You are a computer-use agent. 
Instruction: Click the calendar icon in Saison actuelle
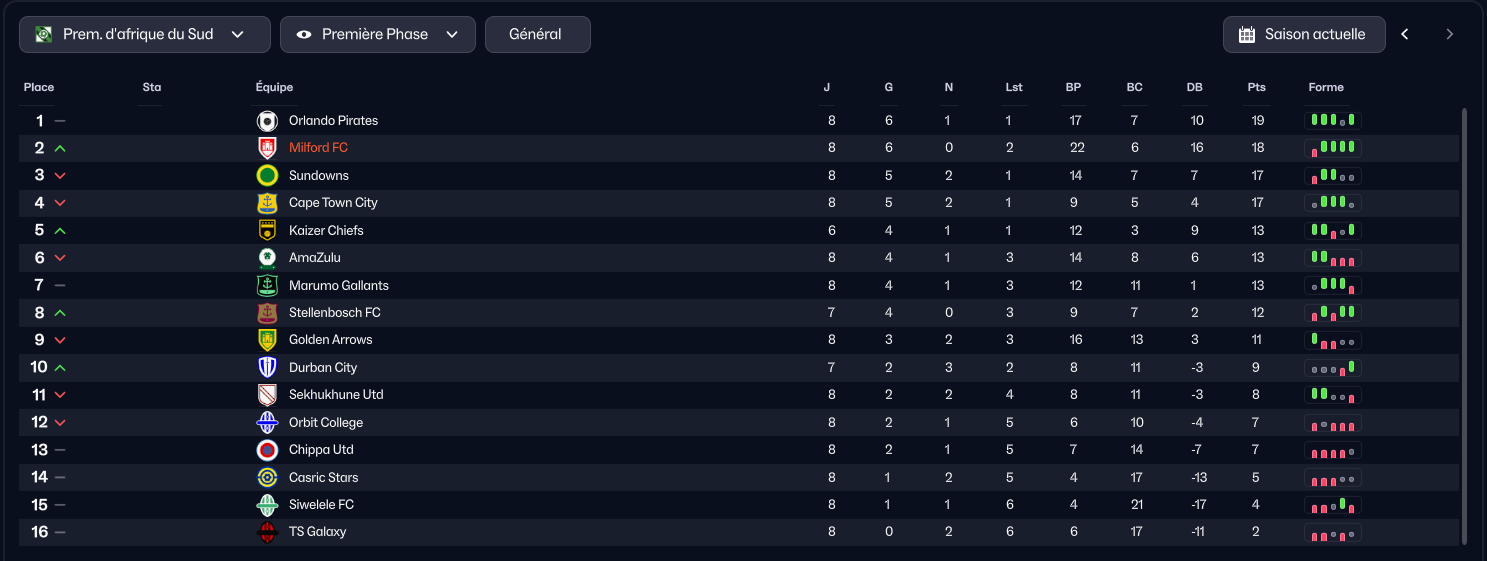[1247, 34]
